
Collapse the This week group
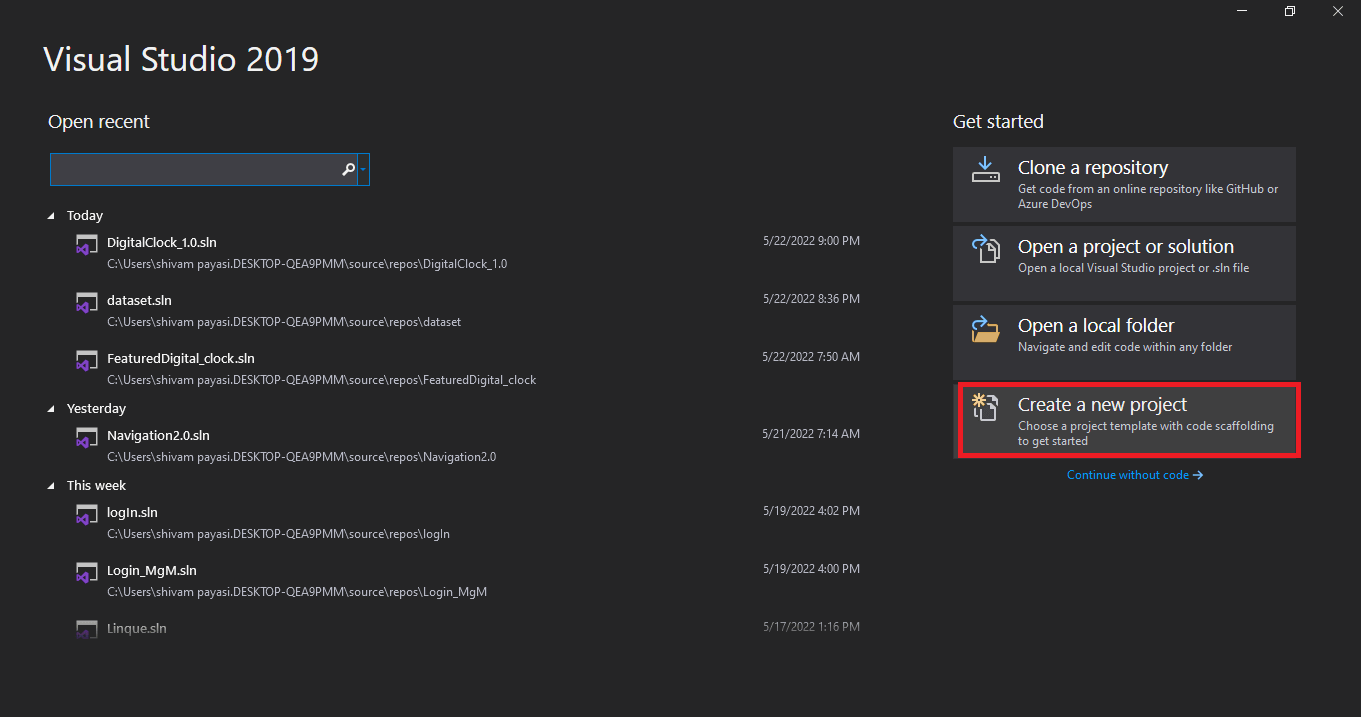[x=52, y=486]
